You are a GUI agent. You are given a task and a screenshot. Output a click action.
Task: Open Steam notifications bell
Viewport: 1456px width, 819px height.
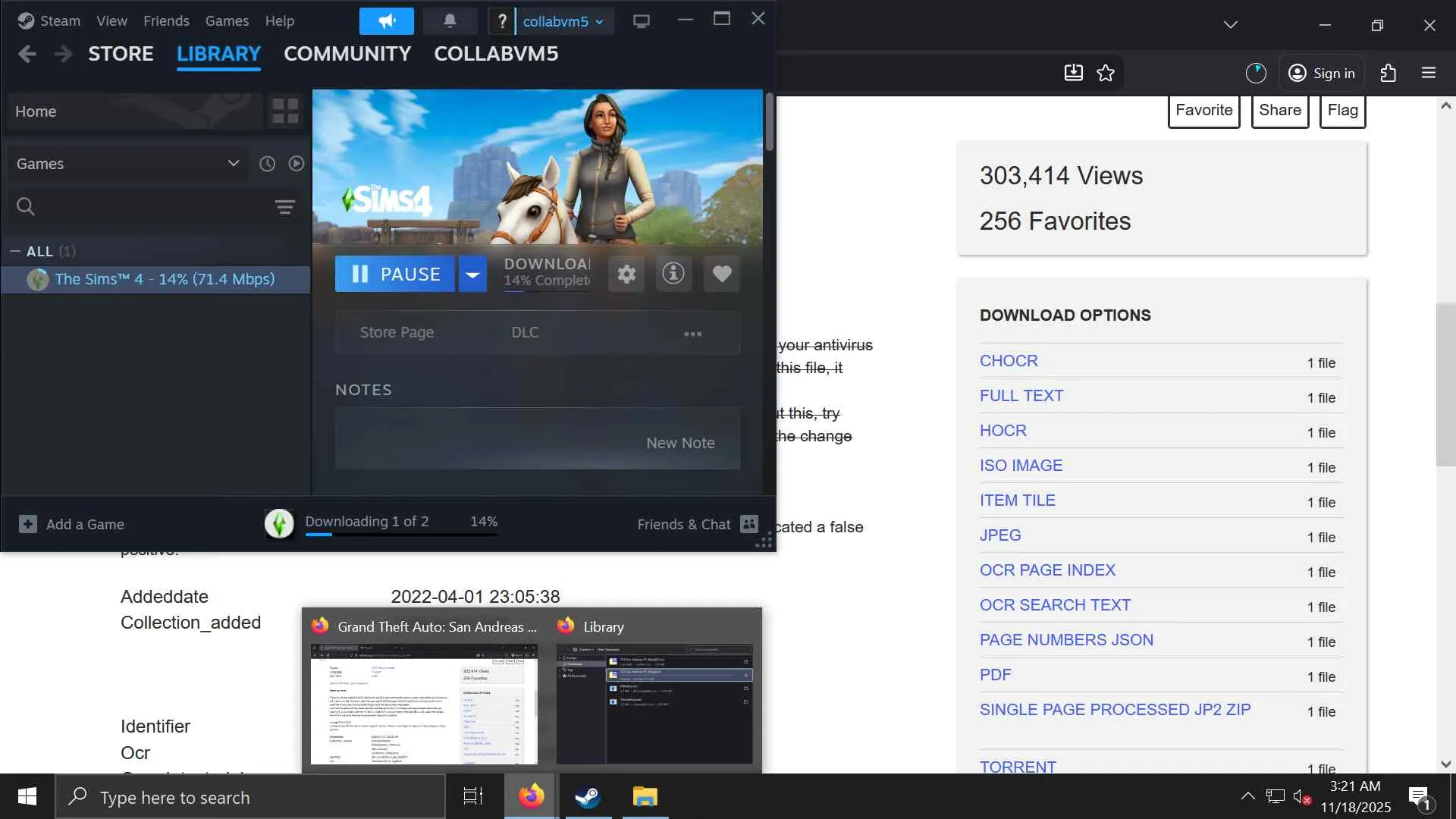pos(450,21)
